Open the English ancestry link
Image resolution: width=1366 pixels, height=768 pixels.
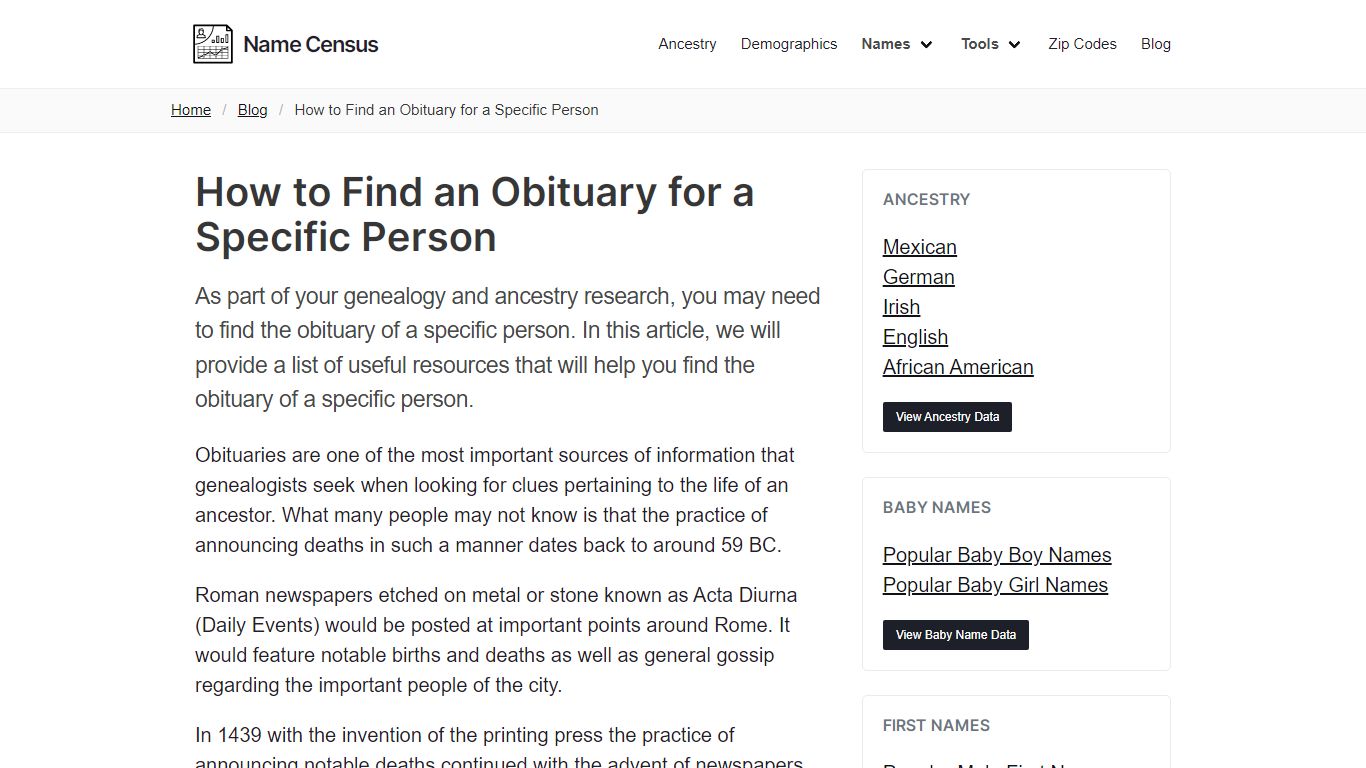915,337
